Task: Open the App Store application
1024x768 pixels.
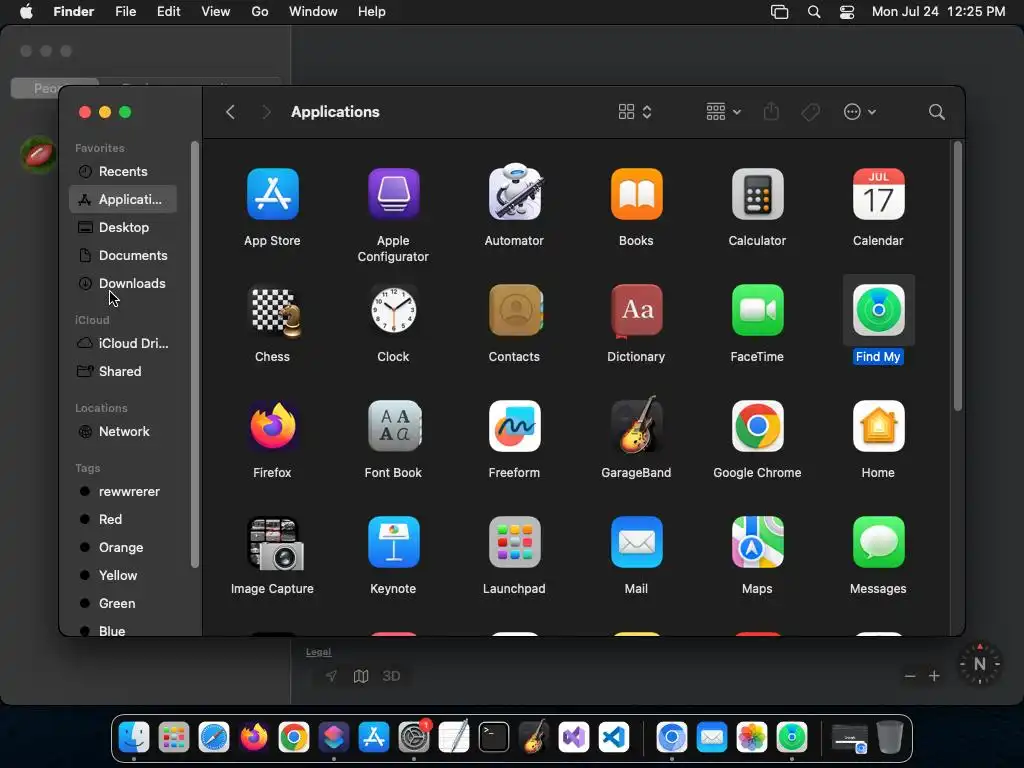Action: click(272, 194)
